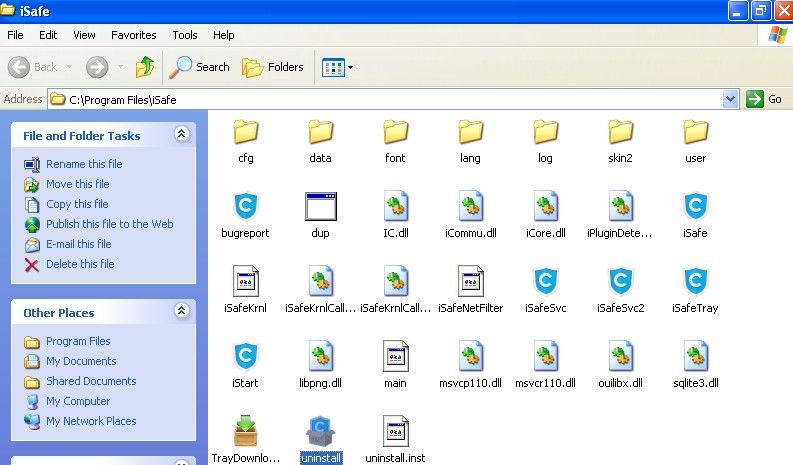Select the iSafeKrnl file icon

[x=246, y=281]
